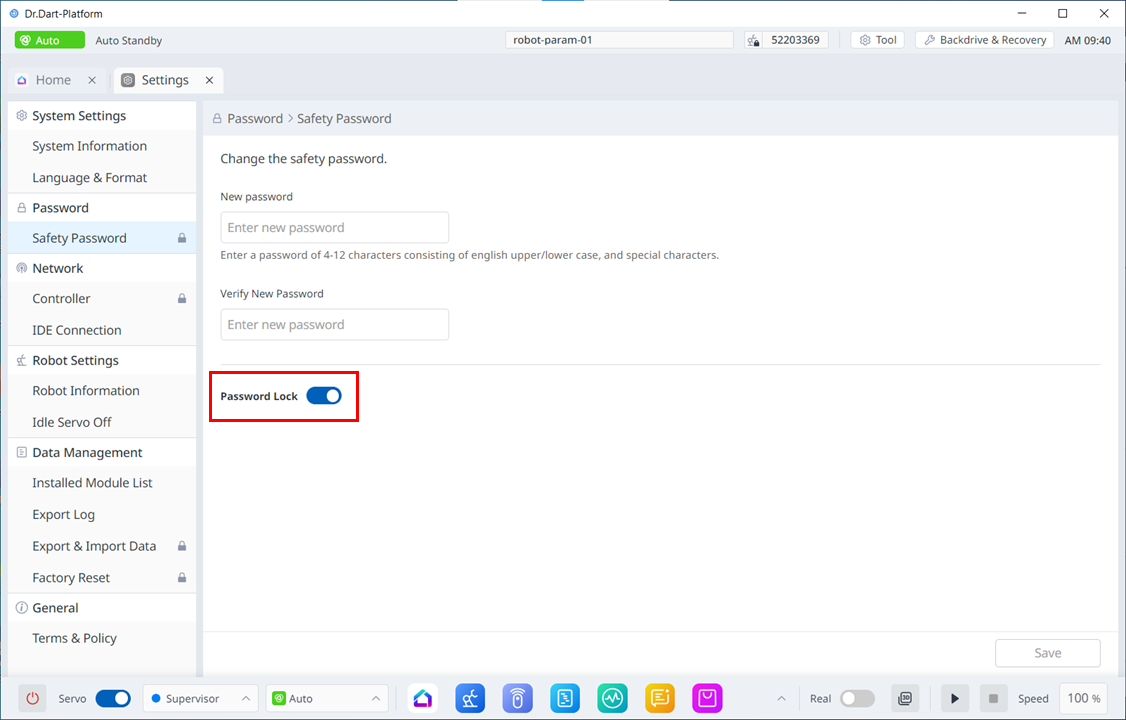1126x720 pixels.
Task: Click the 3D view icon near Real toggle
Action: 905,698
